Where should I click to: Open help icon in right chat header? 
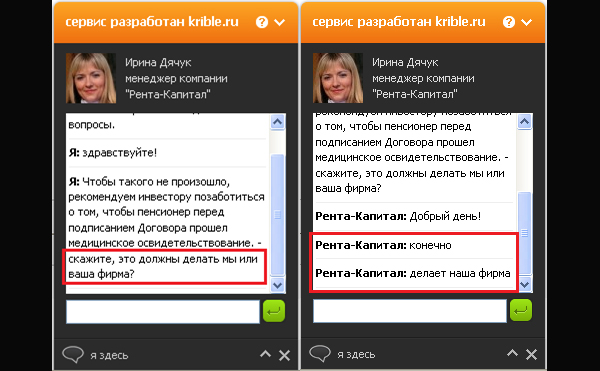[509, 22]
